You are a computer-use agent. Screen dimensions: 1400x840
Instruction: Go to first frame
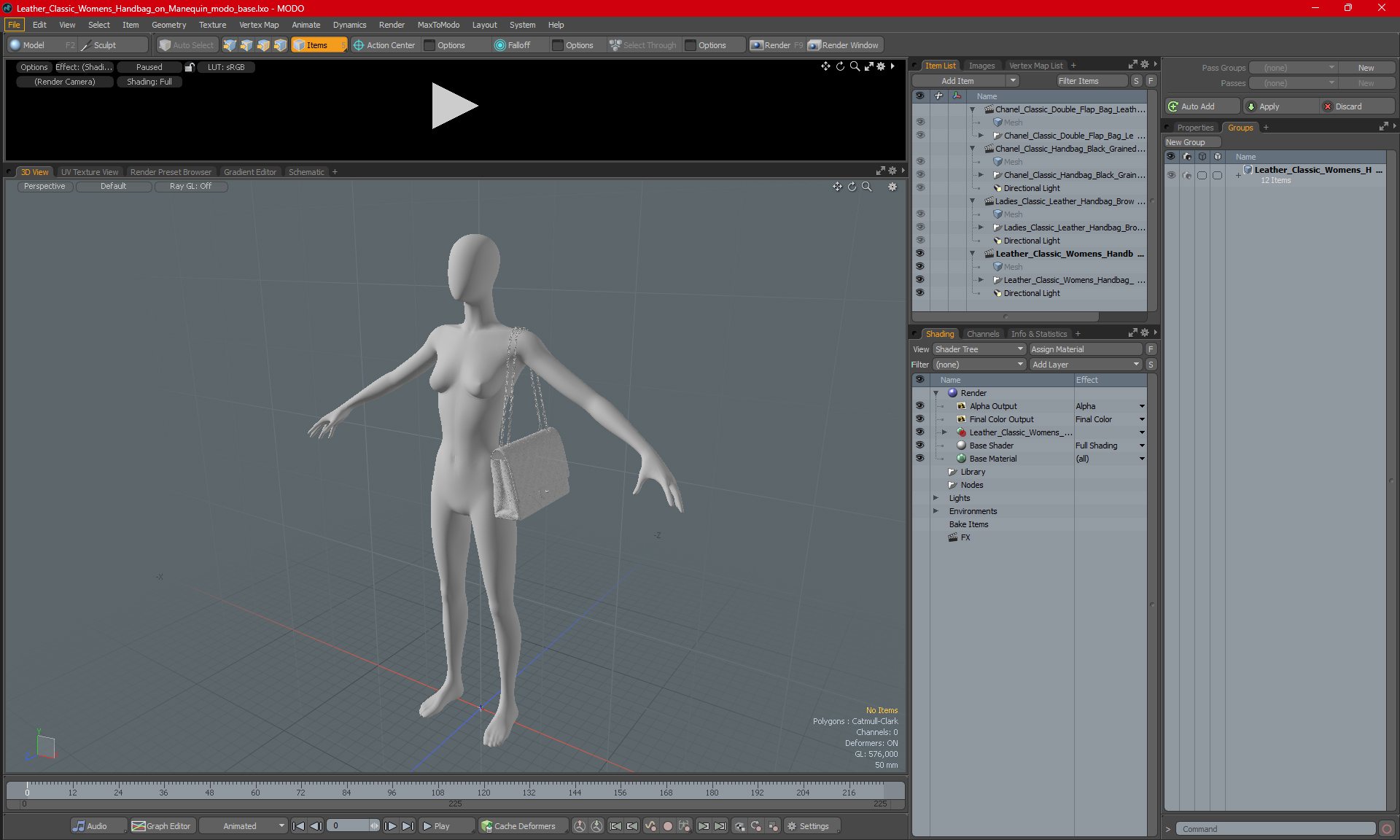[x=298, y=826]
